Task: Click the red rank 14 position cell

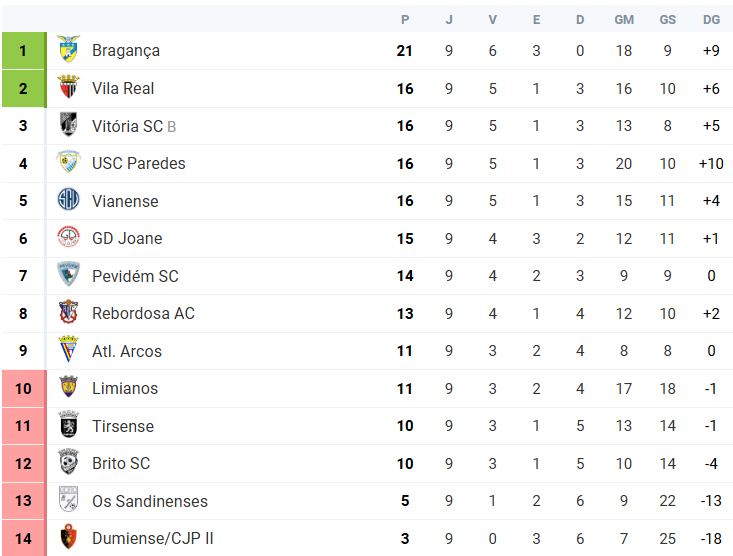Action: coord(24,538)
